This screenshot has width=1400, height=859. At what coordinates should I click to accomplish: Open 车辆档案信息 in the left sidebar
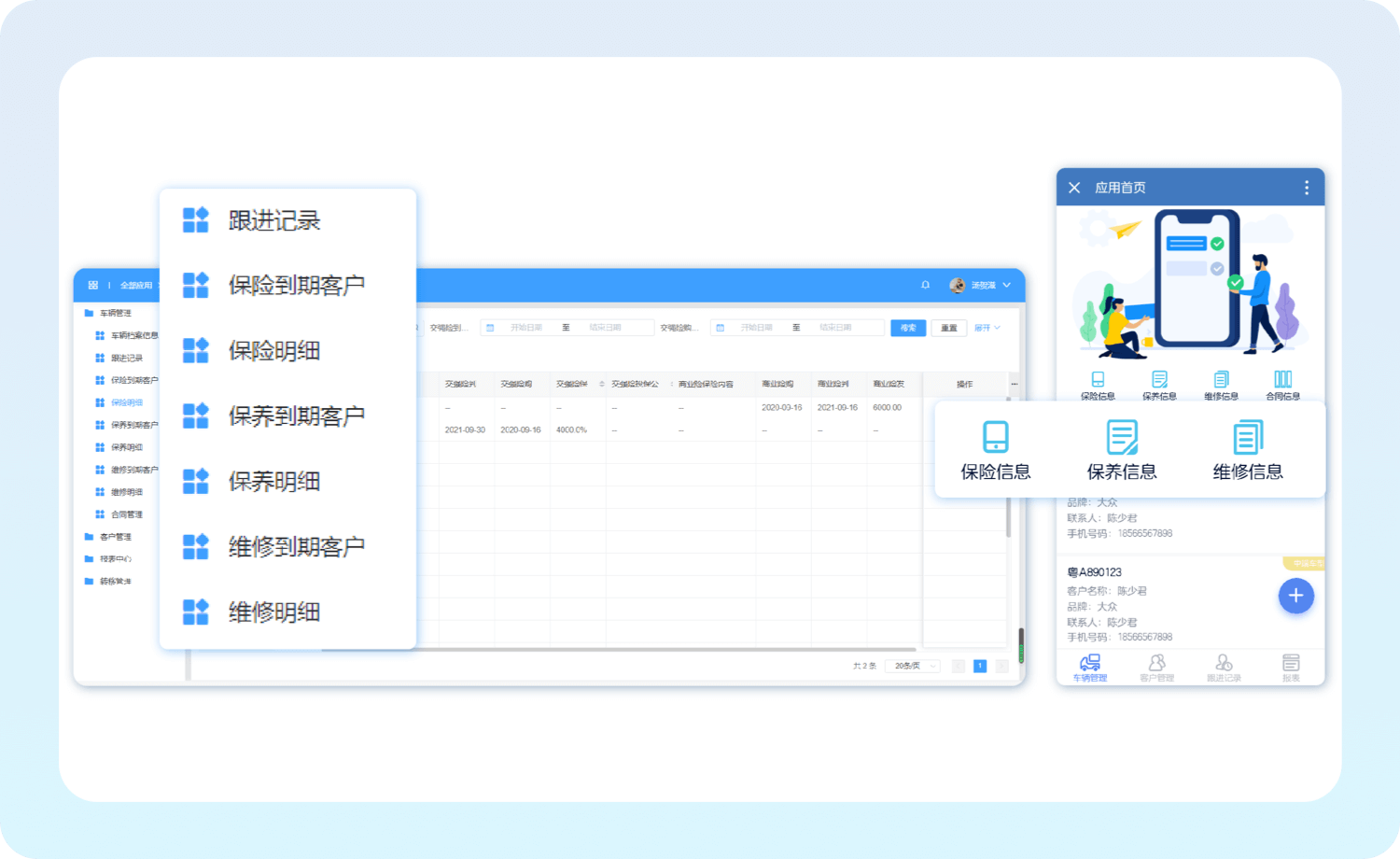(x=133, y=335)
